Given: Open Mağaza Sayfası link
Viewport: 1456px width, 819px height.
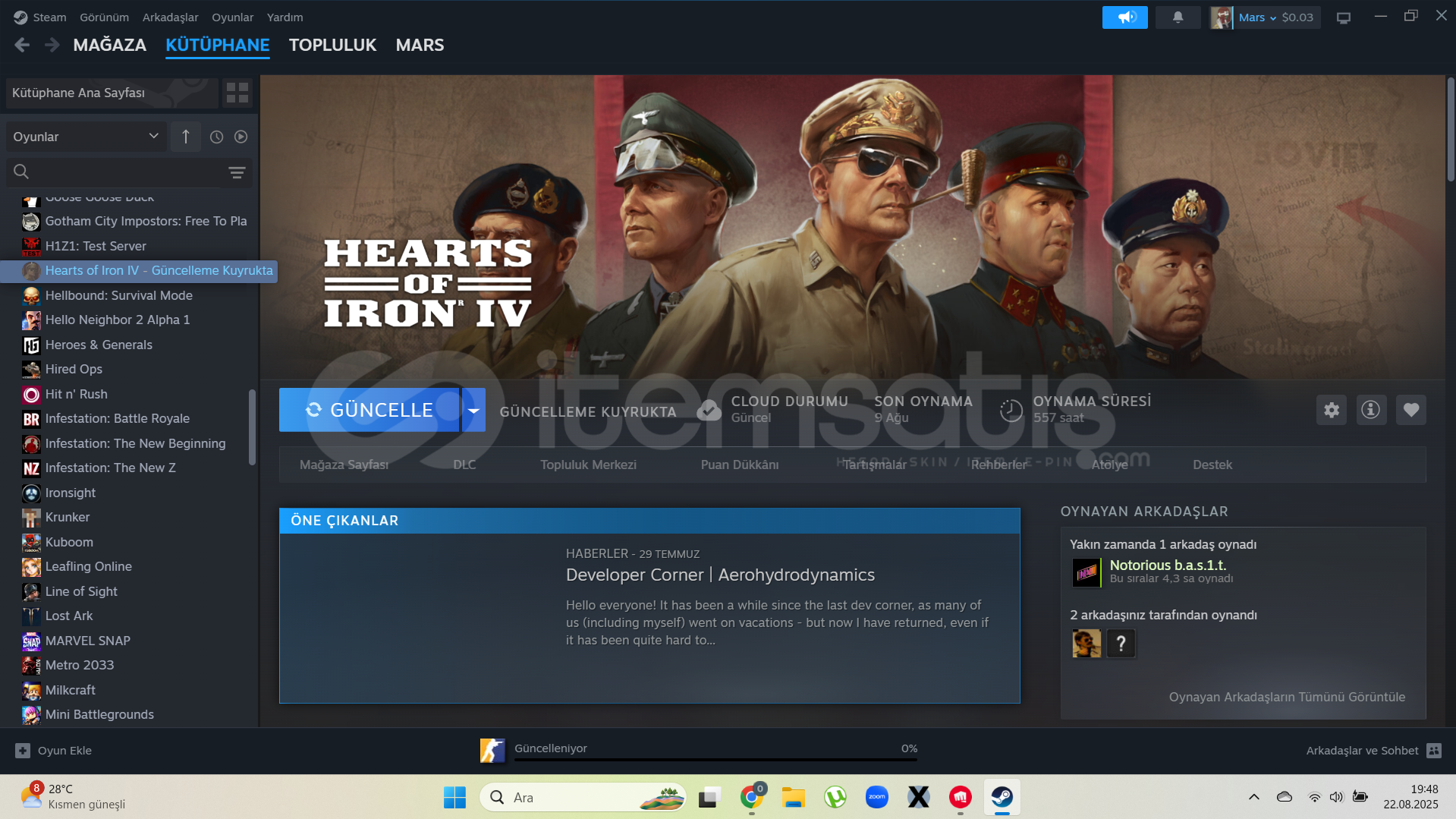Looking at the screenshot, I should pyautogui.click(x=344, y=465).
